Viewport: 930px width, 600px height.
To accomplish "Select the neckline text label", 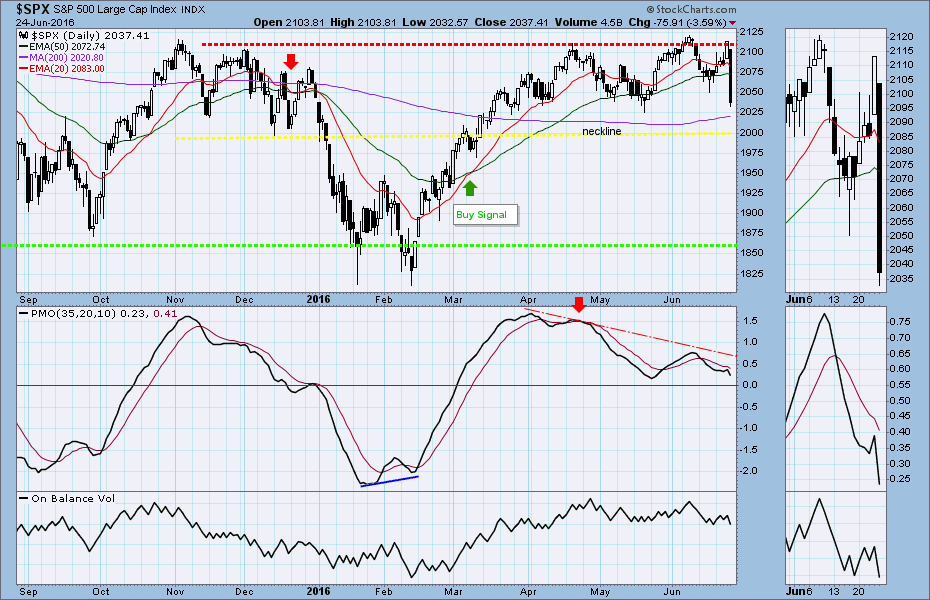I will tap(602, 131).
